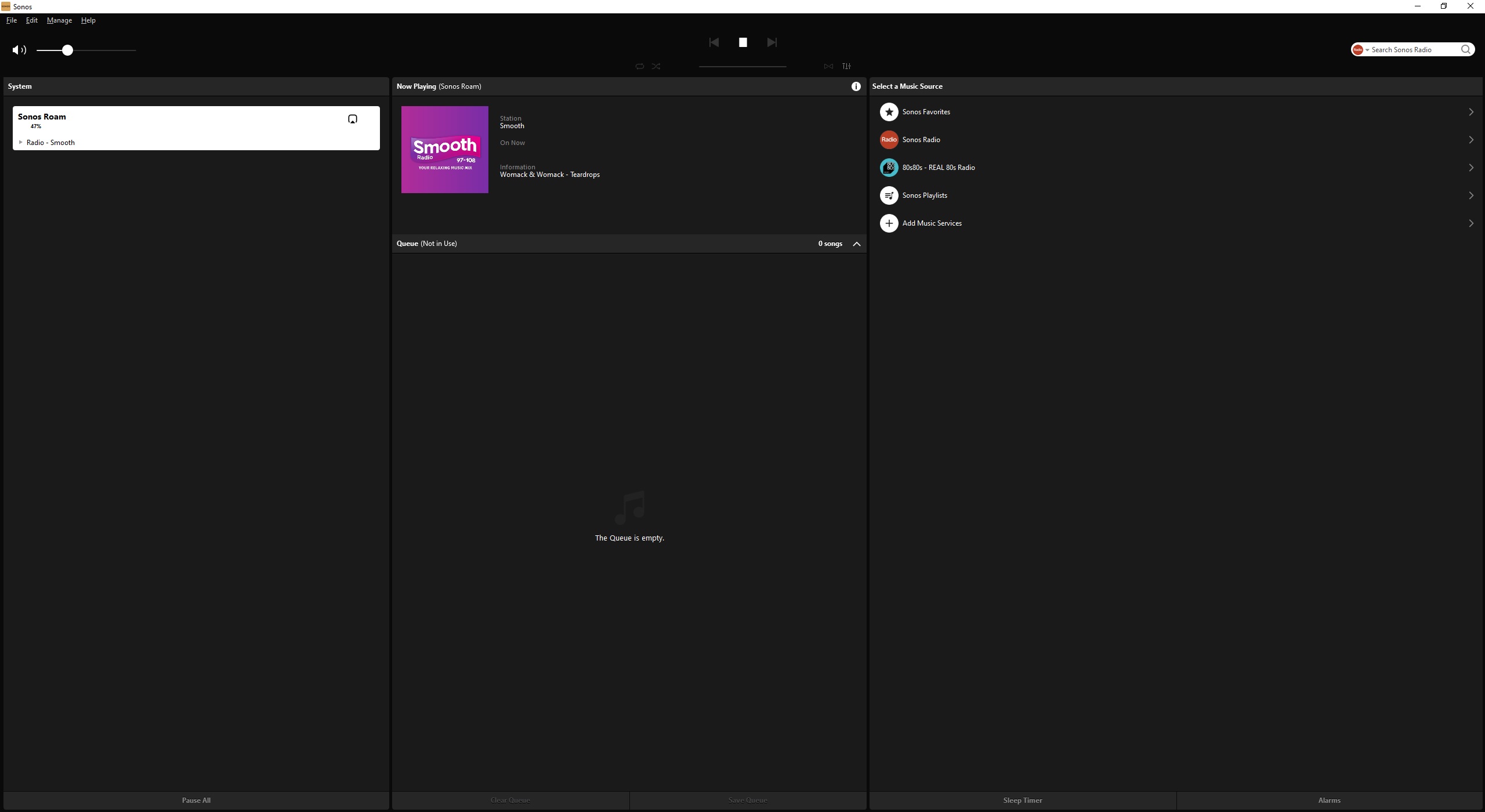This screenshot has width=1485, height=812.
Task: Skip to previous track
Action: (714, 42)
